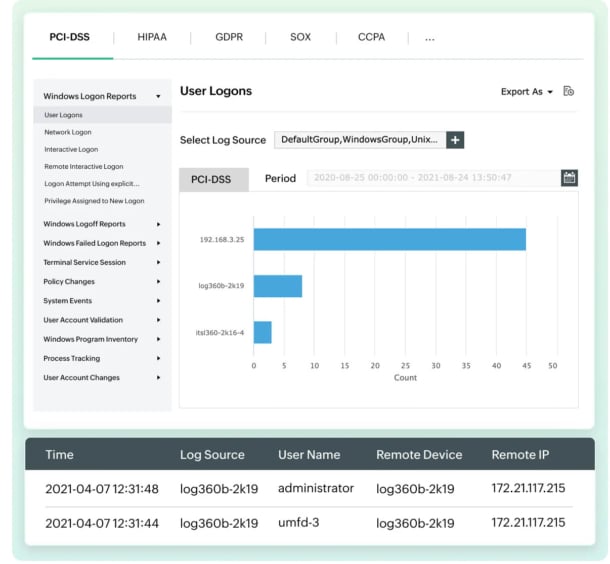Select the PCI-DSS chart tab beside Period

[x=214, y=179]
